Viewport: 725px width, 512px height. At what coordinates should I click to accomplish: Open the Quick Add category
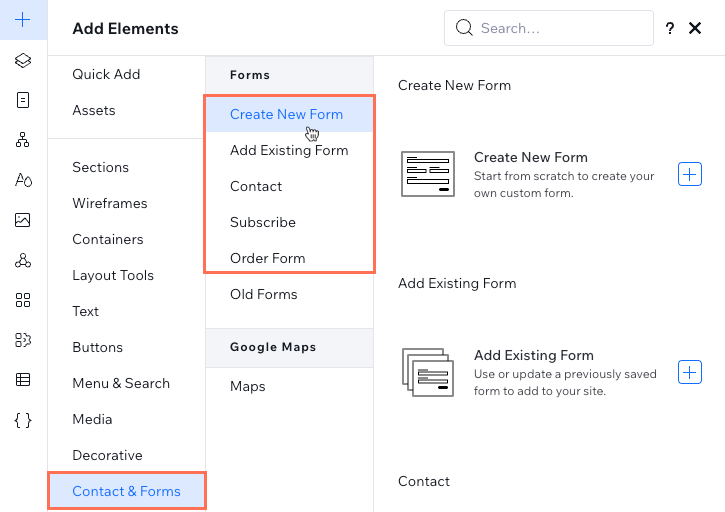[x=106, y=74]
